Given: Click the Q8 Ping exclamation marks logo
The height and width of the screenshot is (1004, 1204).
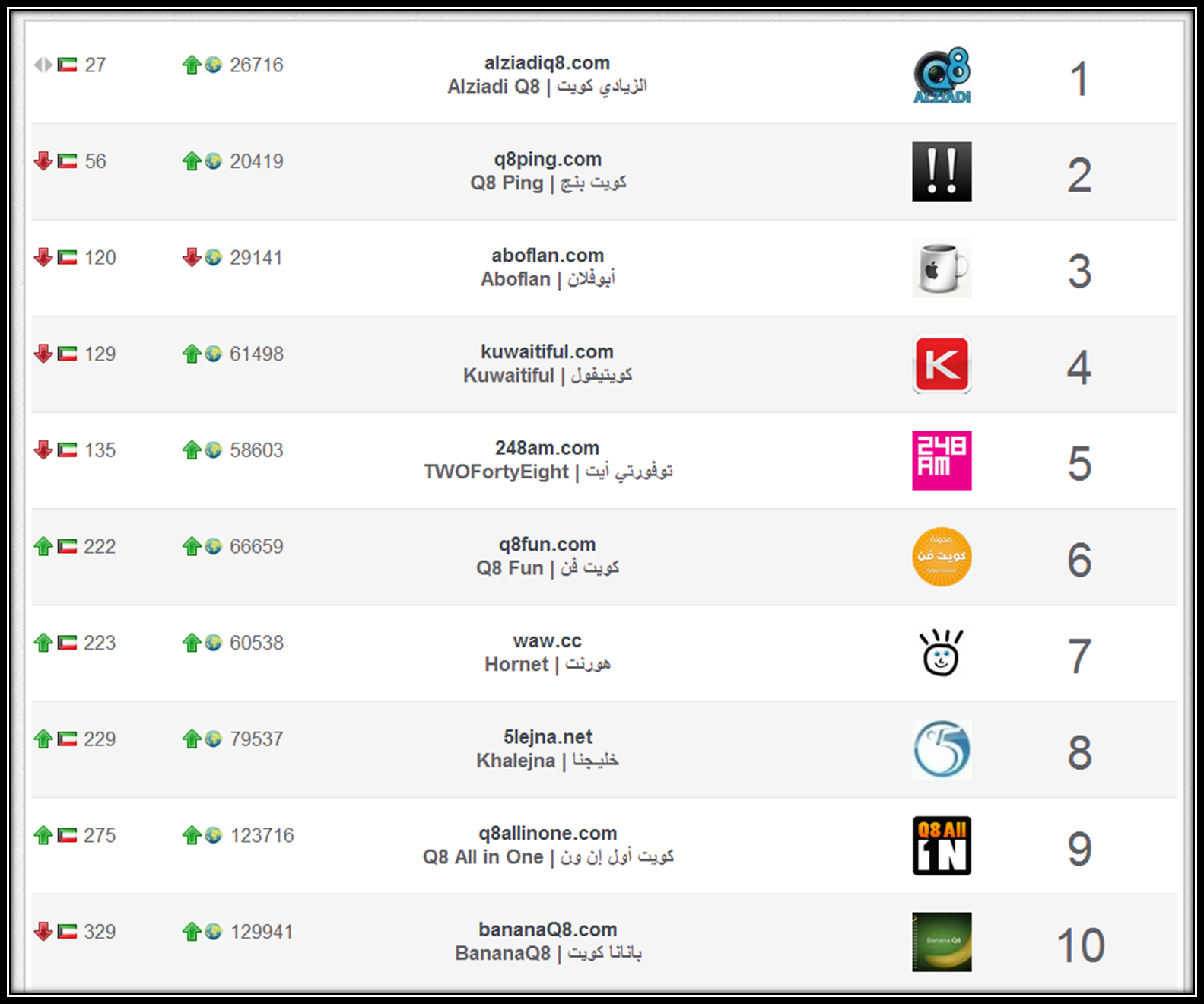Looking at the screenshot, I should click(942, 172).
